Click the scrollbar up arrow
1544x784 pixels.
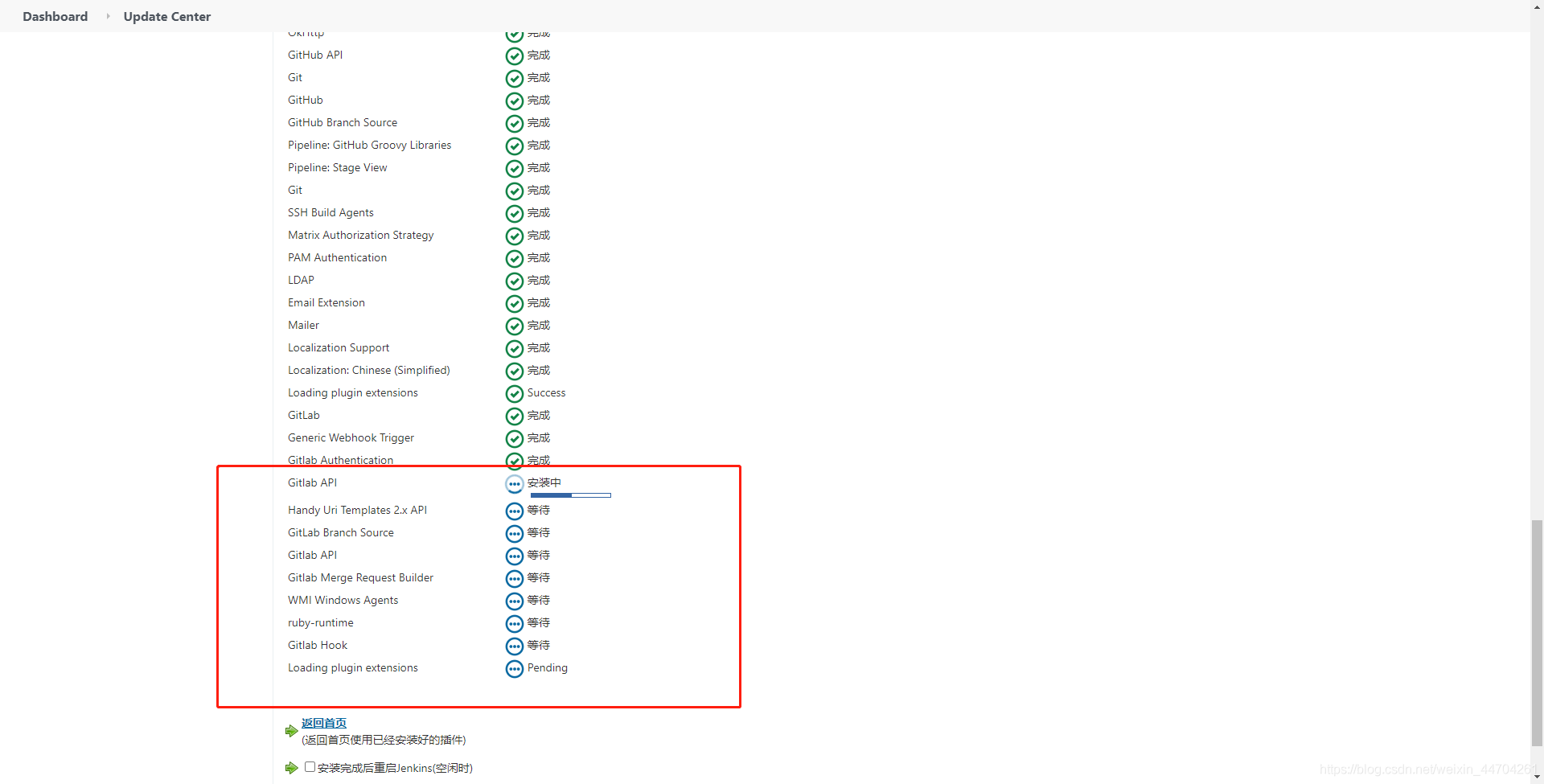point(1537,6)
